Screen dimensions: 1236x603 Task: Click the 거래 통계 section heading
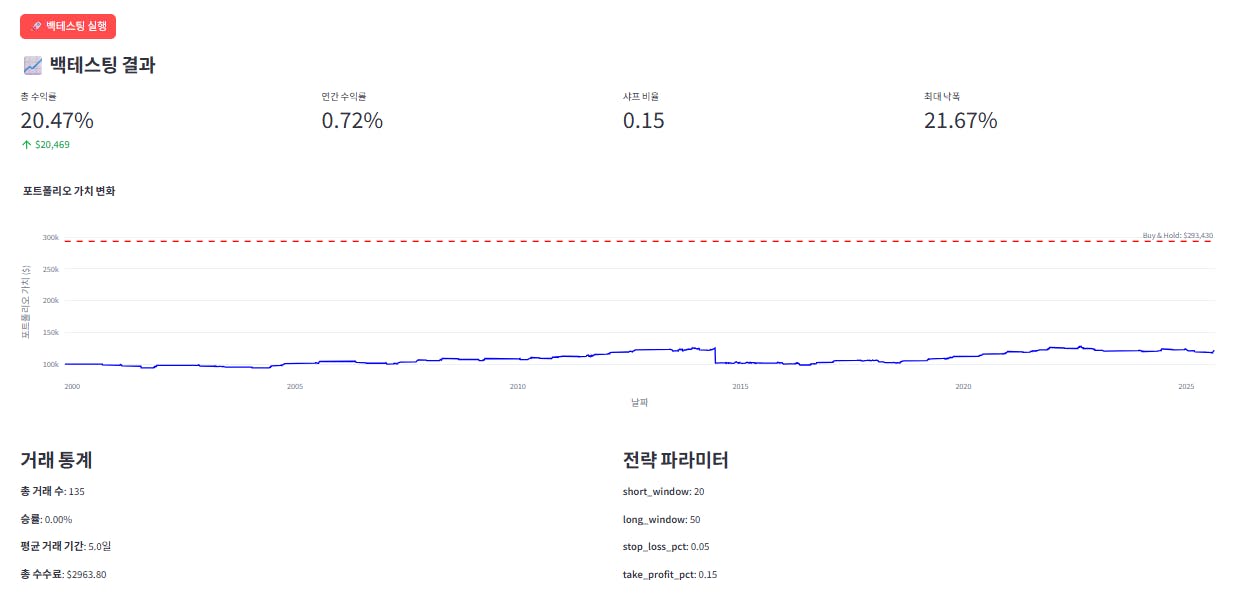pos(56,460)
